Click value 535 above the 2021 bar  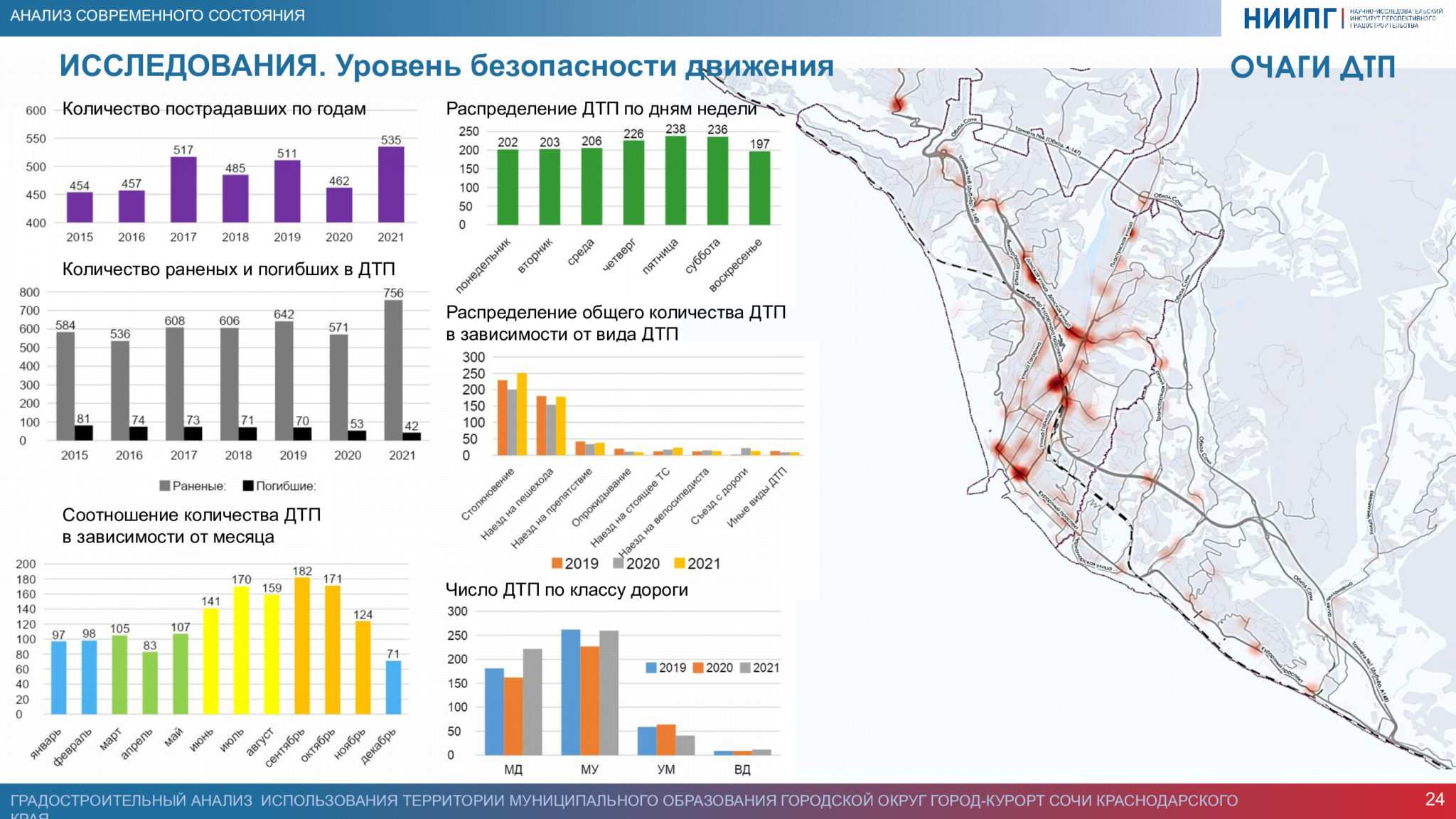(391, 140)
